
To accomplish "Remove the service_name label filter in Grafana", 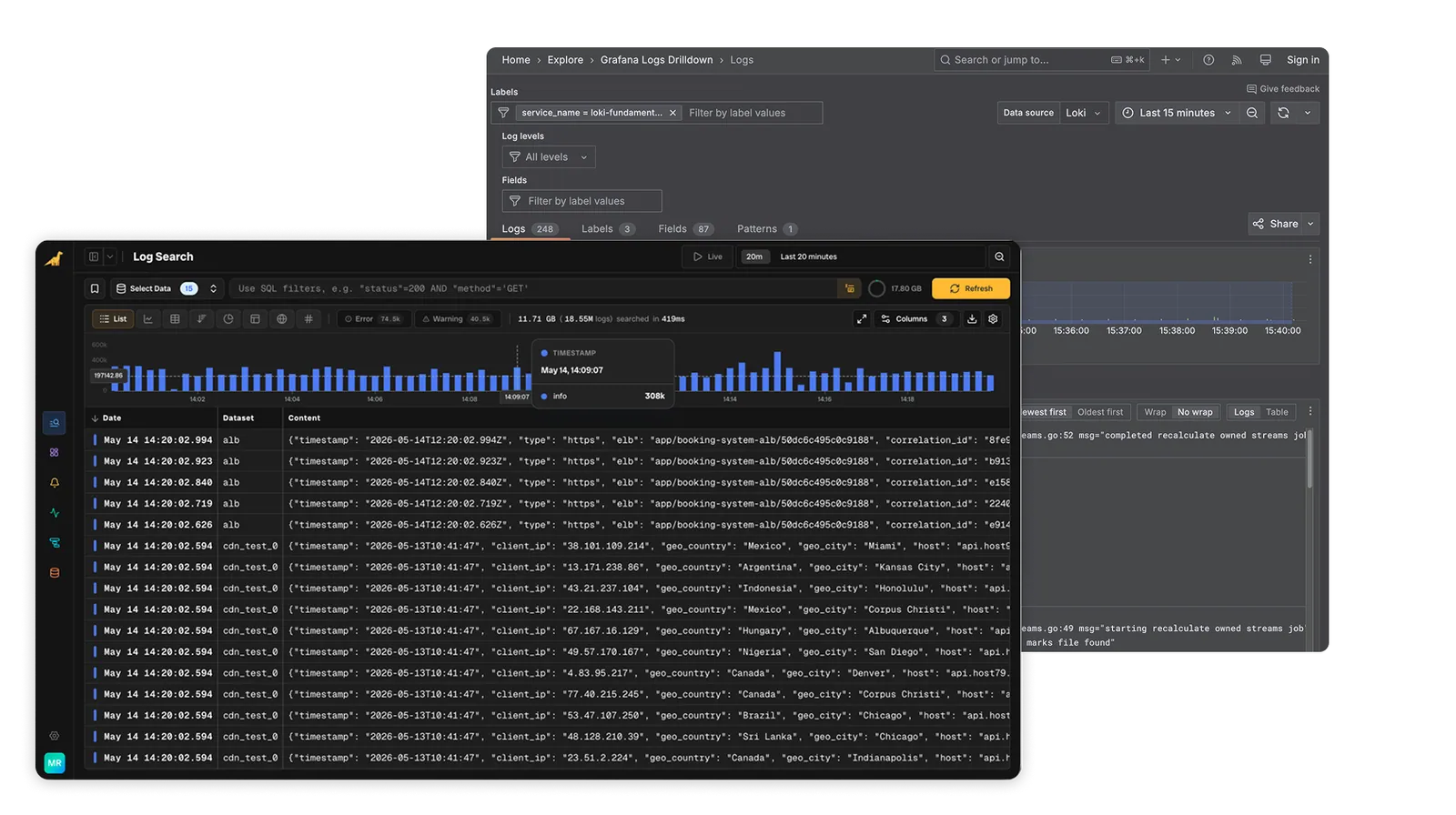I will pyautogui.click(x=673, y=113).
